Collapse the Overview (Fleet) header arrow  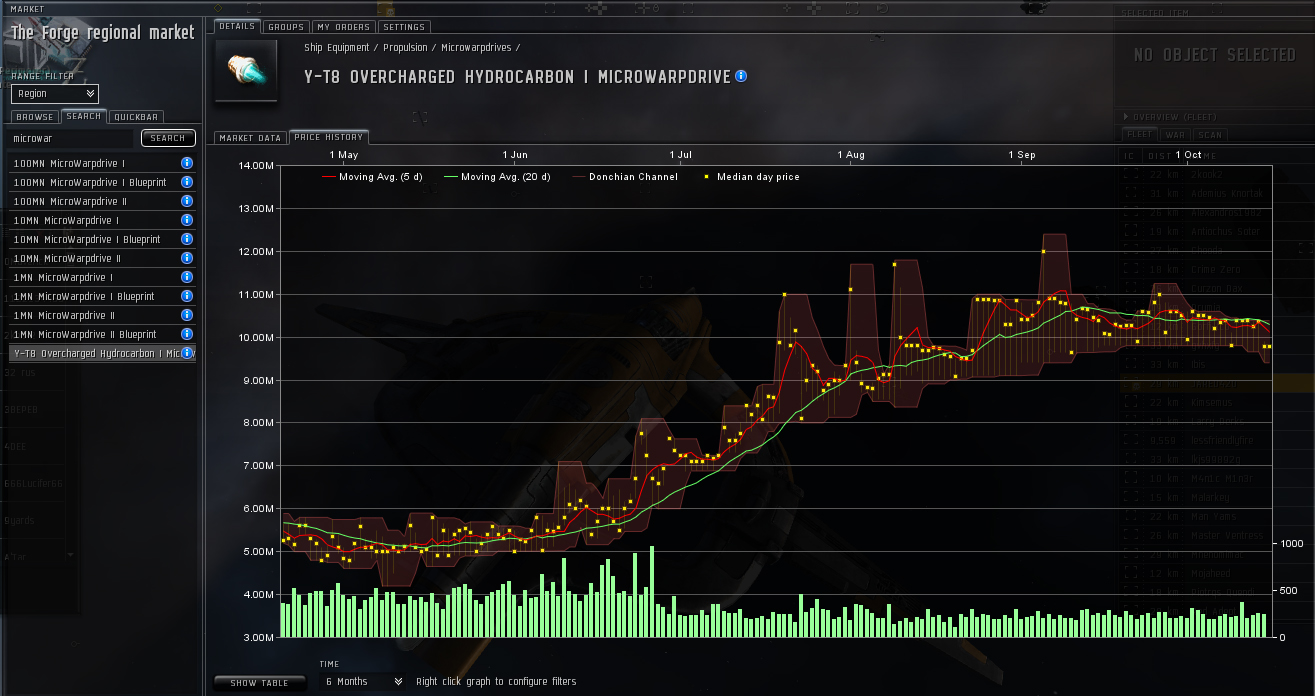(1127, 117)
